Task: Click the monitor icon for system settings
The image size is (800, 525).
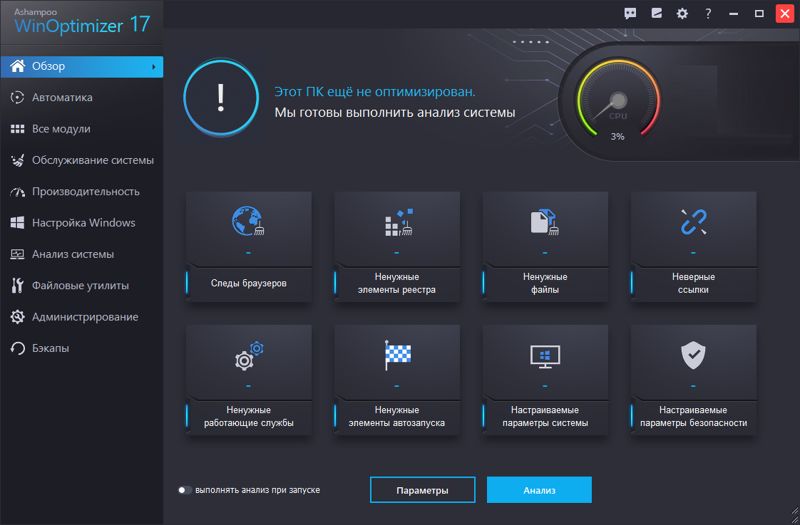Action: (545, 357)
